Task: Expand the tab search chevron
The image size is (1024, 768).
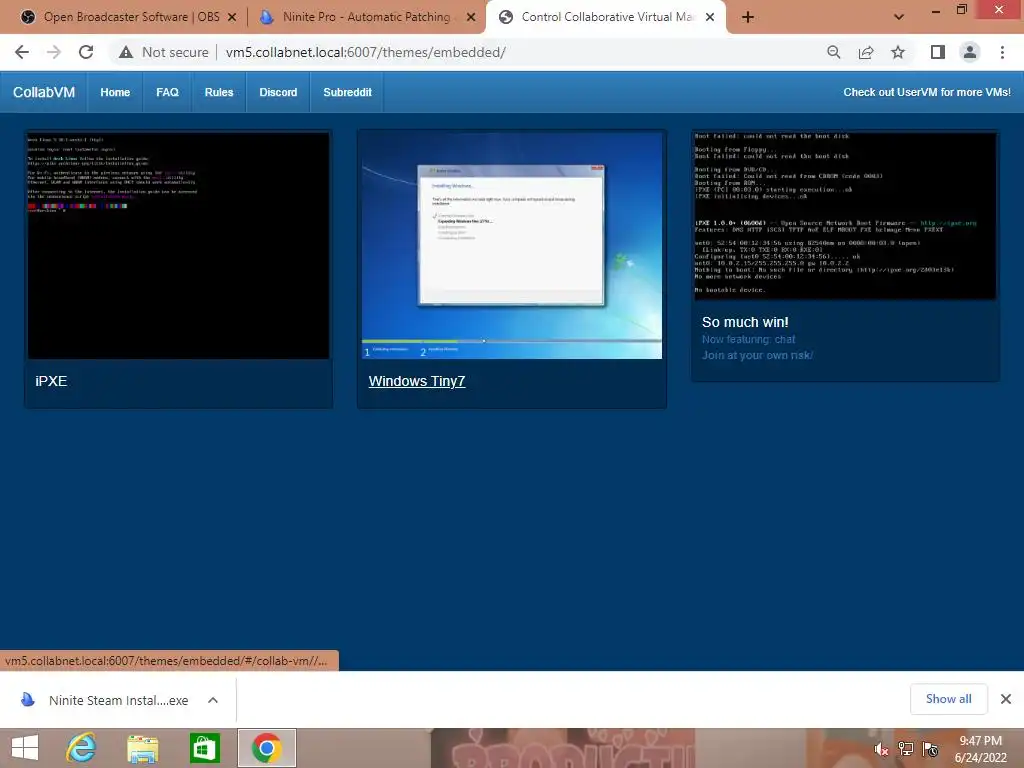Action: tap(899, 17)
